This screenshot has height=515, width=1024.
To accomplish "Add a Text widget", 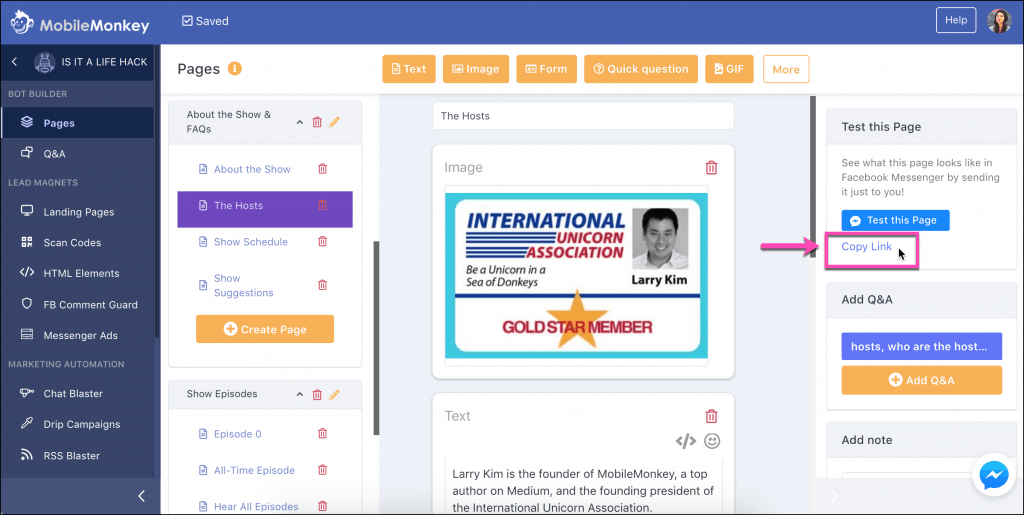I will (x=409, y=69).
